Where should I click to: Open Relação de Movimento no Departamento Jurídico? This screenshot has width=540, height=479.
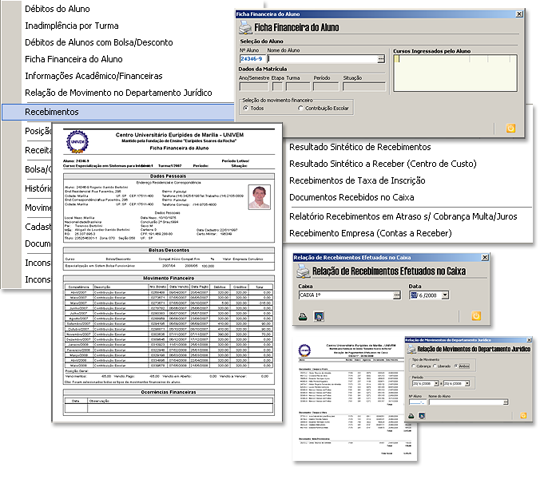click(x=118, y=93)
